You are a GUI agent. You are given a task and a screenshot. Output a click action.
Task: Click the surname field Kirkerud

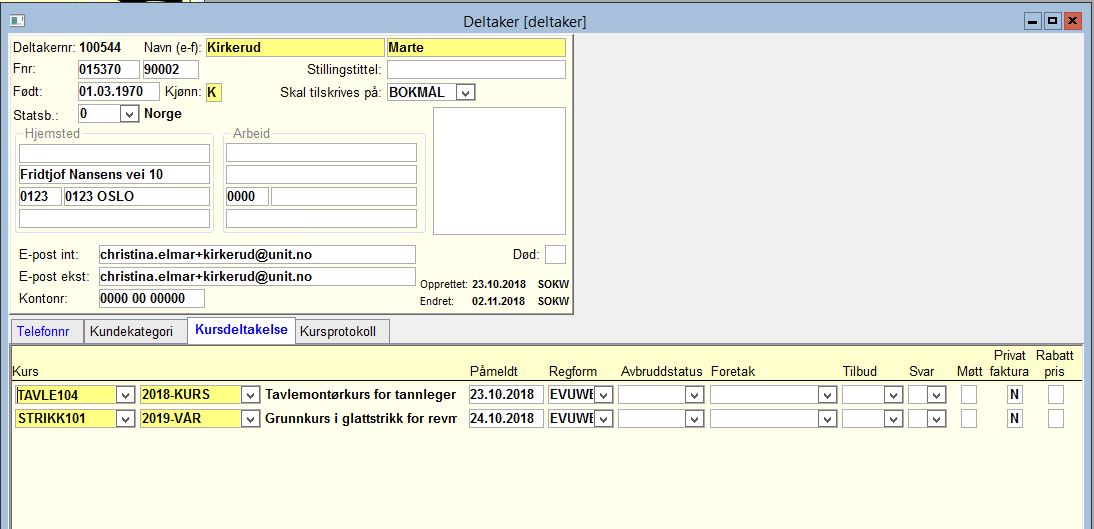pyautogui.click(x=294, y=47)
